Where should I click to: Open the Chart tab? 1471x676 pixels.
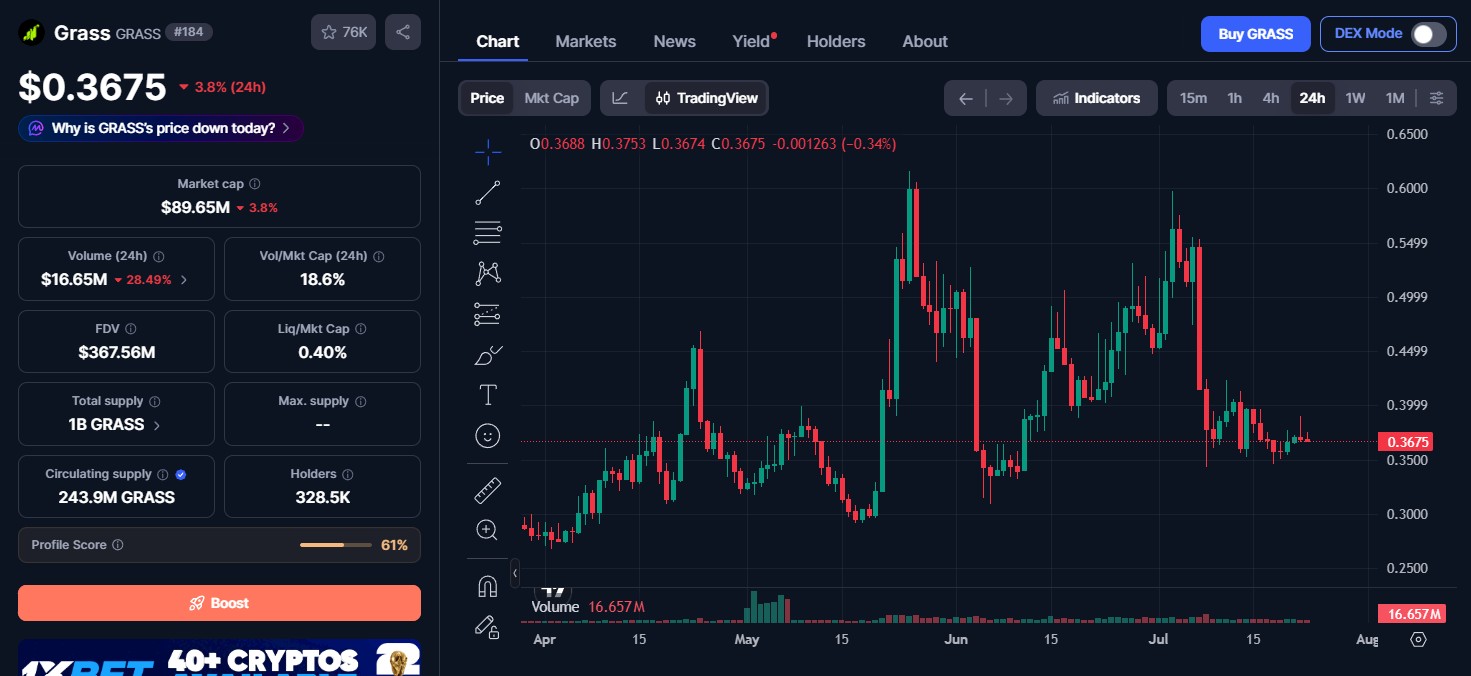[498, 41]
